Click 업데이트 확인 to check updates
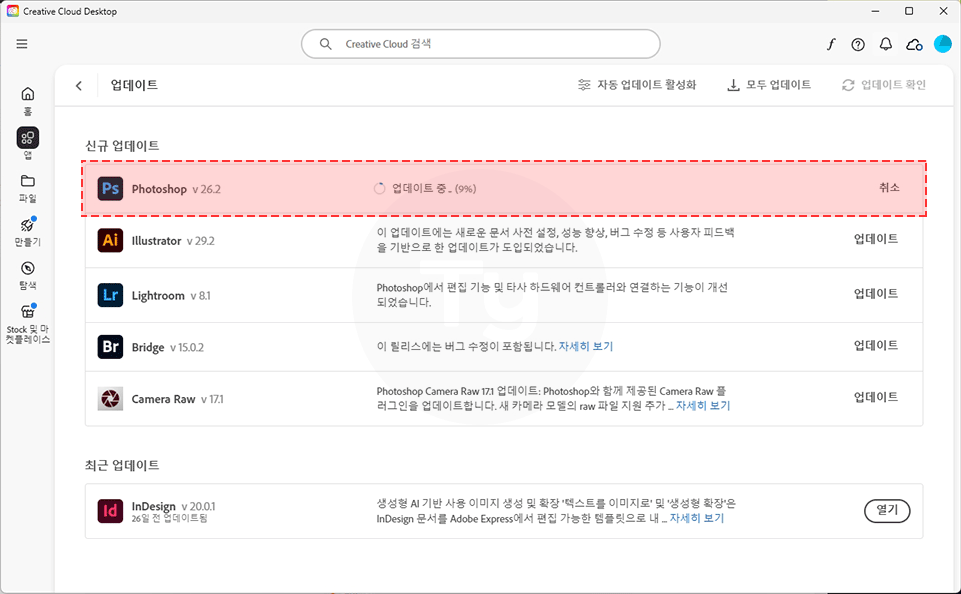The height and width of the screenshot is (594, 961). click(884, 85)
